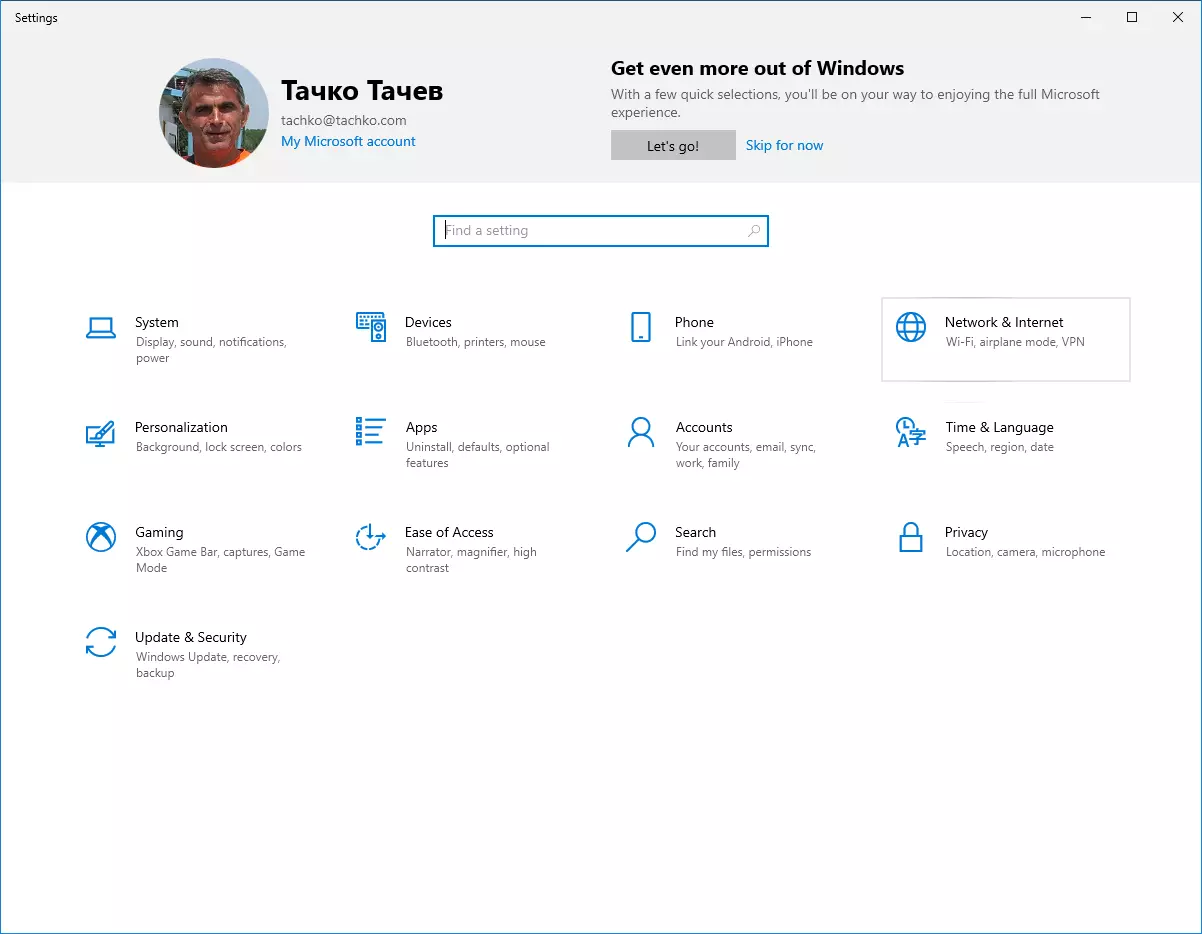Select the Ease of Access title text
The image size is (1202, 934).
pos(449,532)
